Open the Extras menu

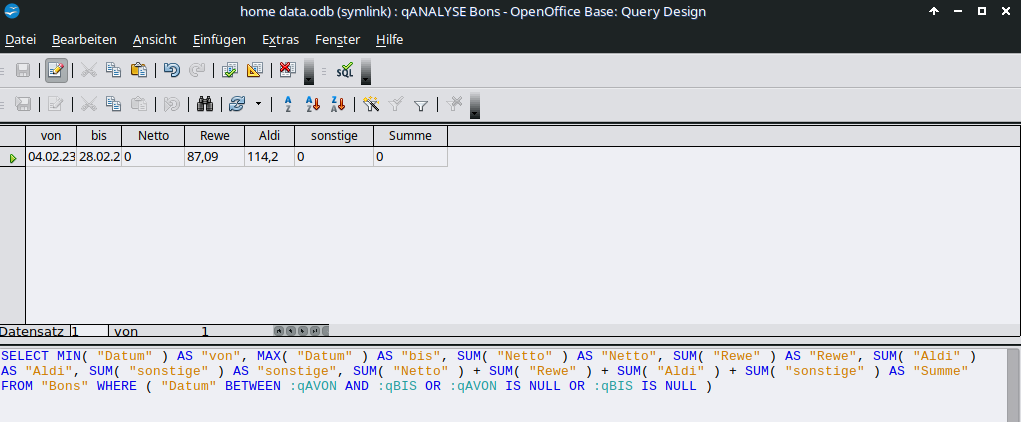(280, 40)
